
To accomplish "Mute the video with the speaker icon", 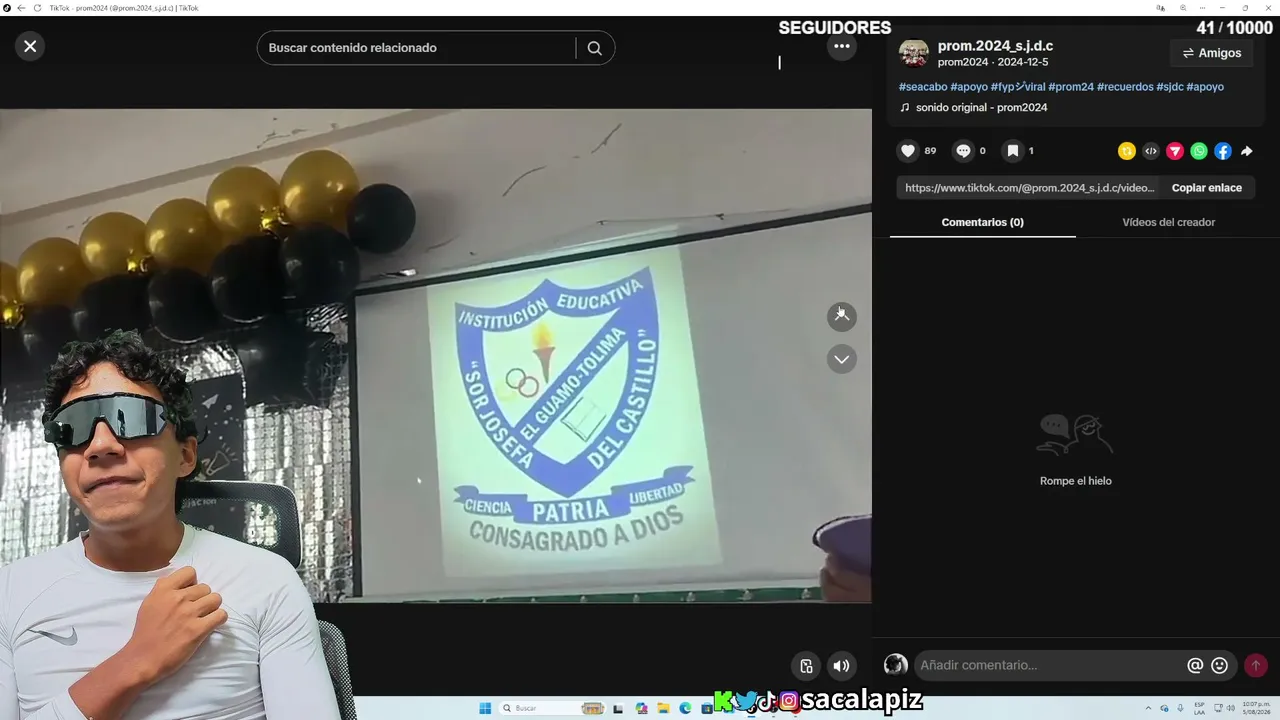I will (842, 666).
